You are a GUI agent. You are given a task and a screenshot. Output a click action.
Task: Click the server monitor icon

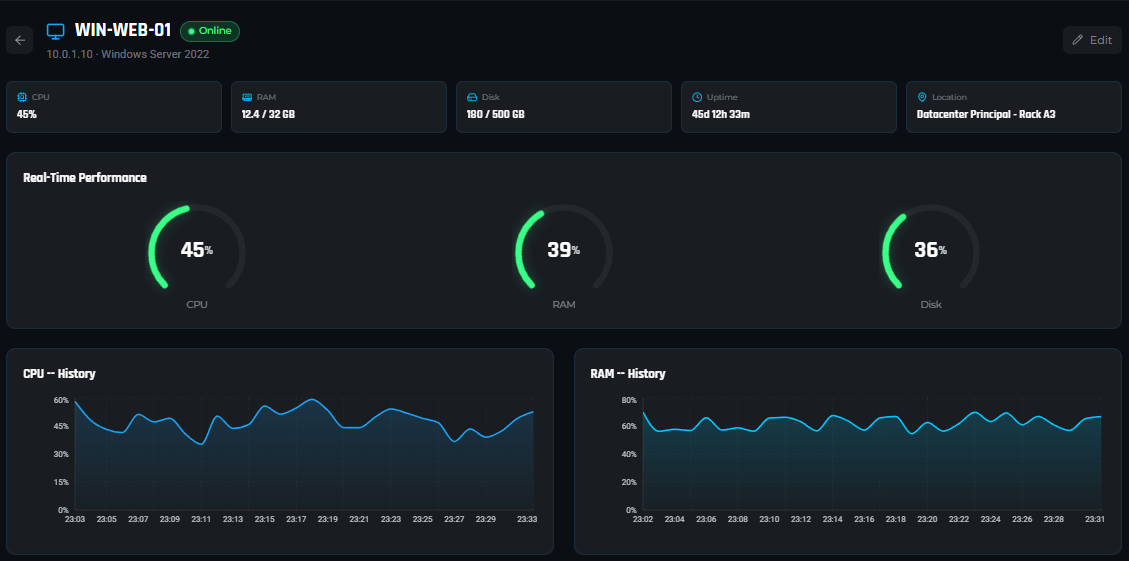(x=56, y=32)
